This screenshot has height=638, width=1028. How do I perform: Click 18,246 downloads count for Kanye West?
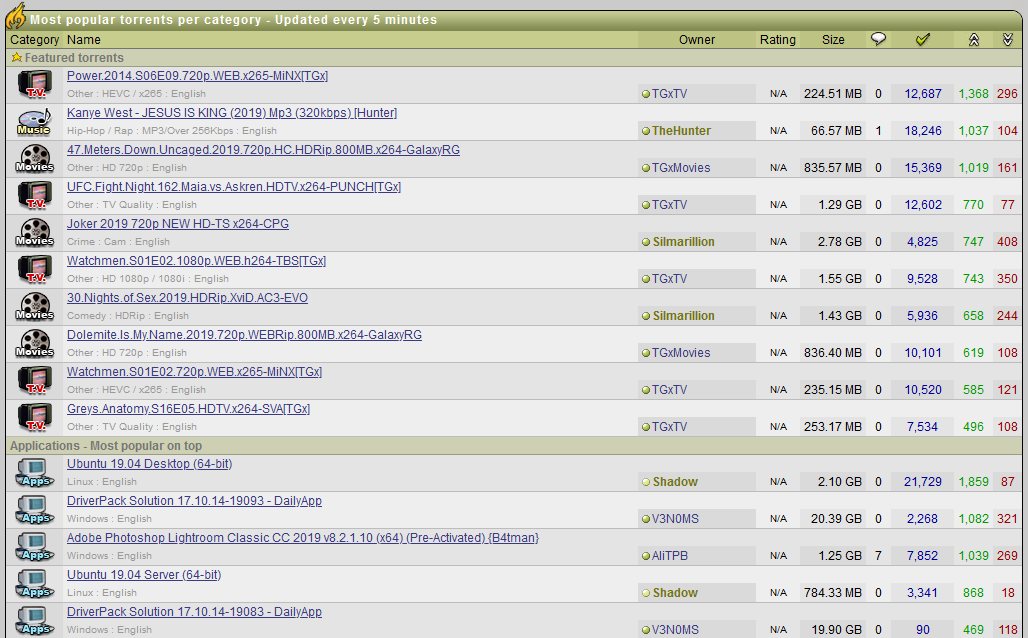click(x=923, y=131)
